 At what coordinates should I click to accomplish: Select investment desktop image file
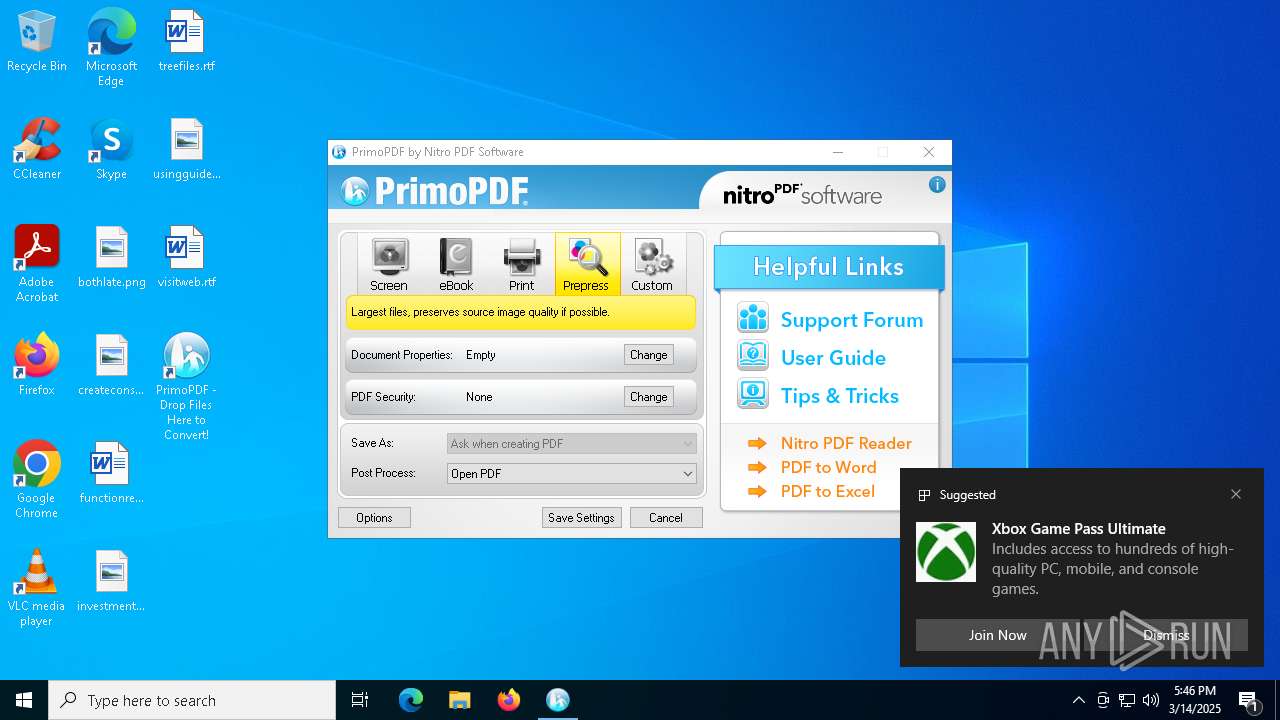click(x=111, y=582)
